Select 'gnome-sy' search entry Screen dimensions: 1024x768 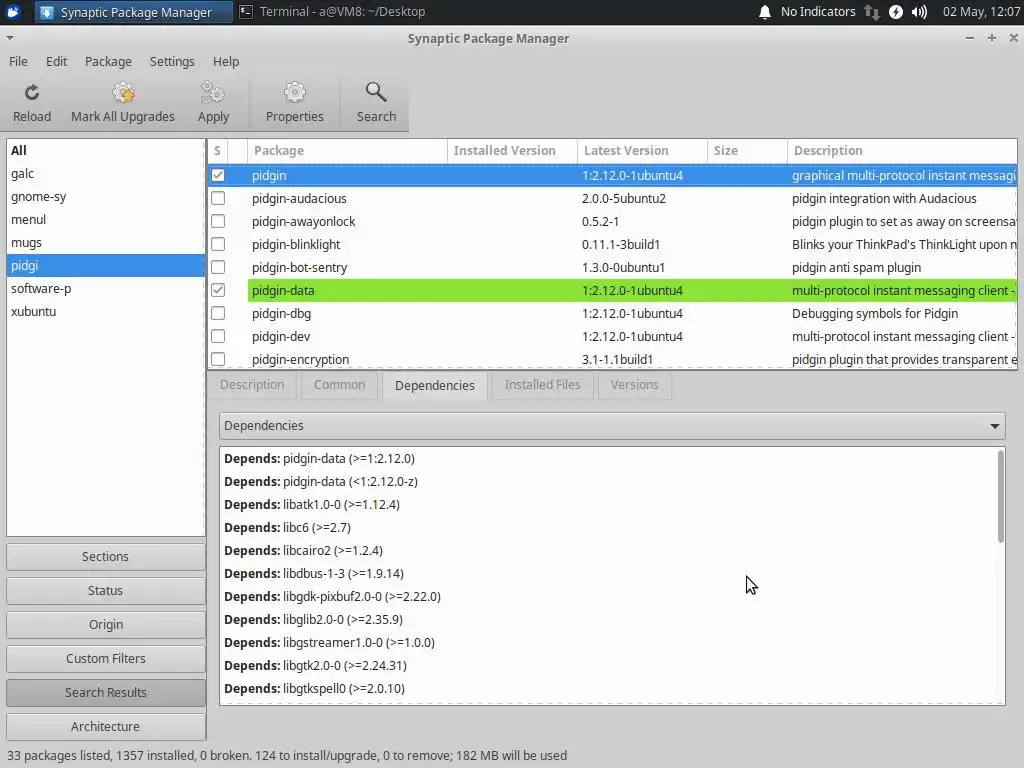105,197
